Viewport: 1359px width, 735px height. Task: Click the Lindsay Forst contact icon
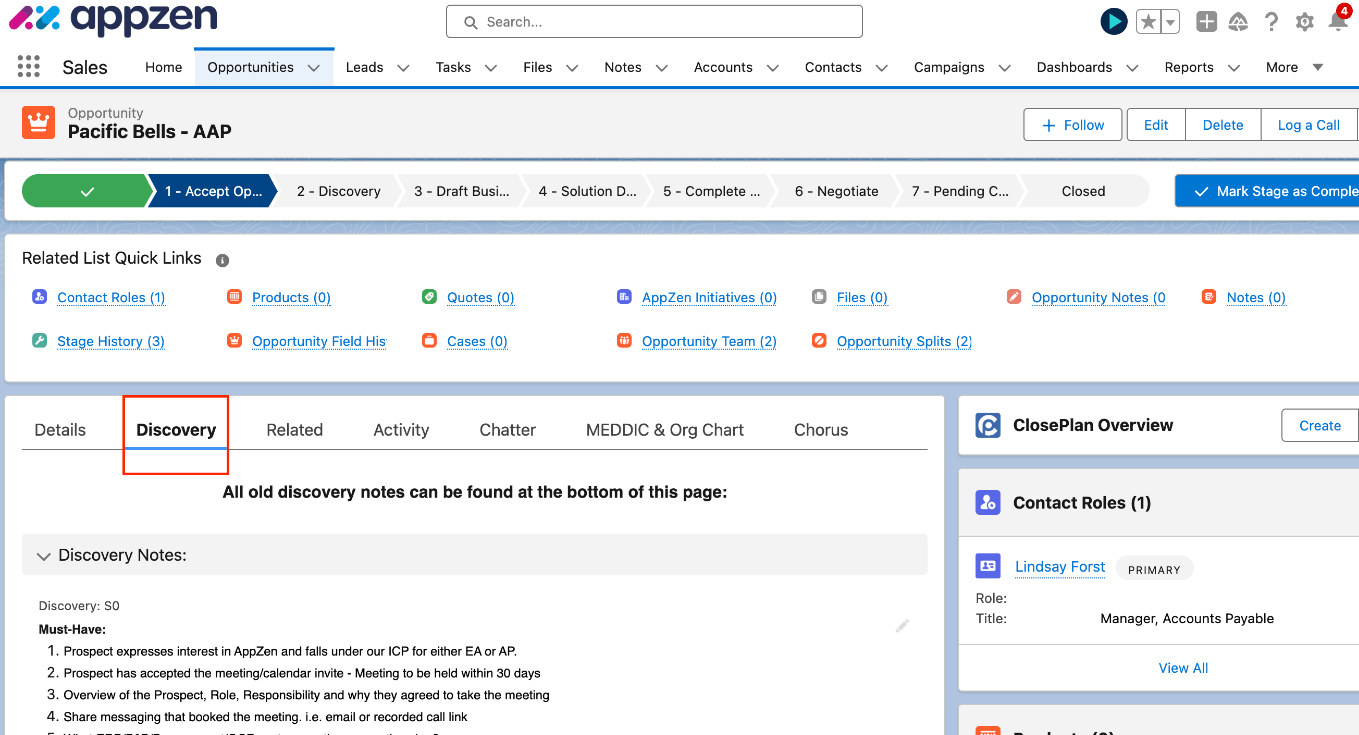pyautogui.click(x=988, y=566)
